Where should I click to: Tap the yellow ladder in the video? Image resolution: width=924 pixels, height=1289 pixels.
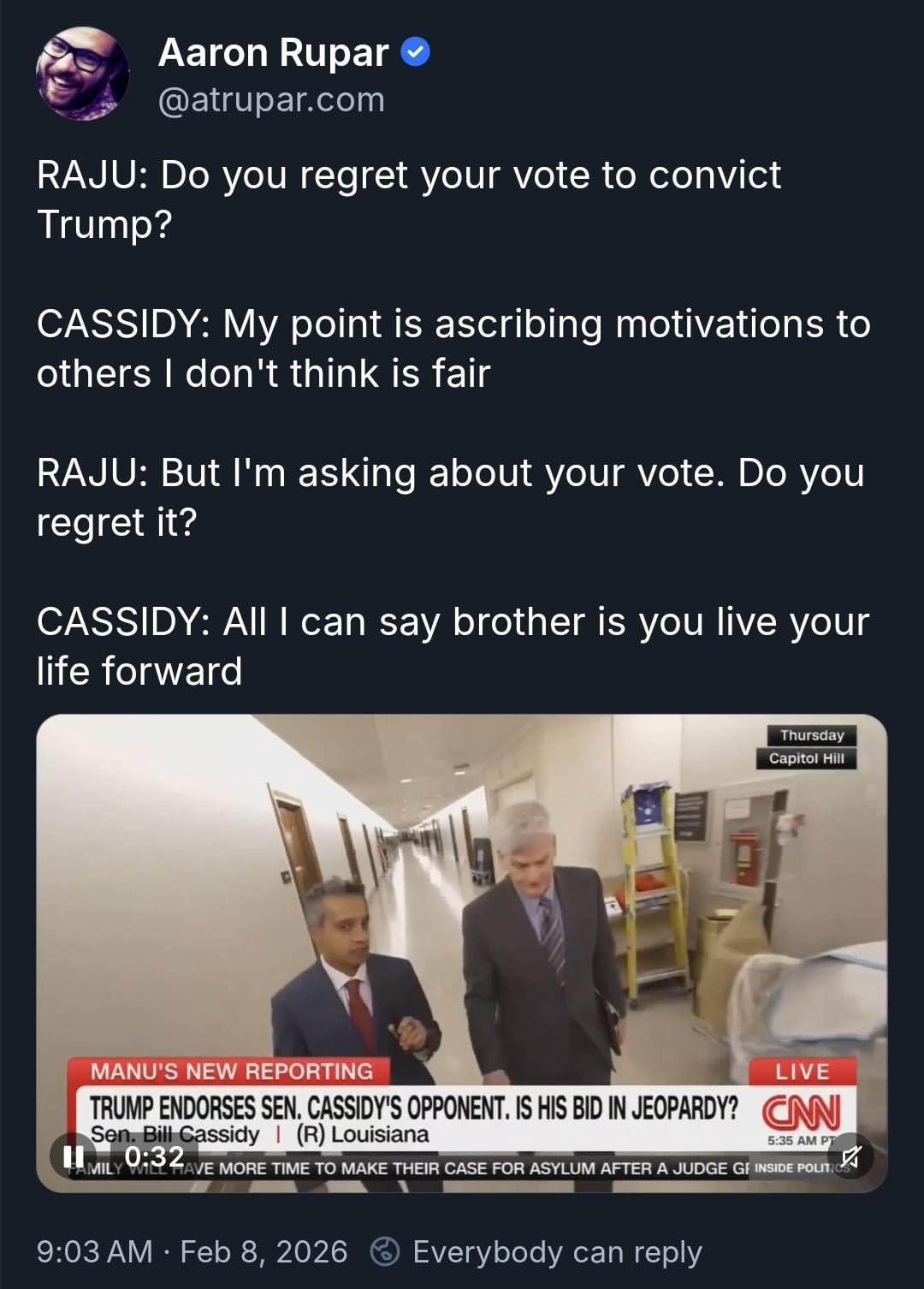click(x=655, y=890)
